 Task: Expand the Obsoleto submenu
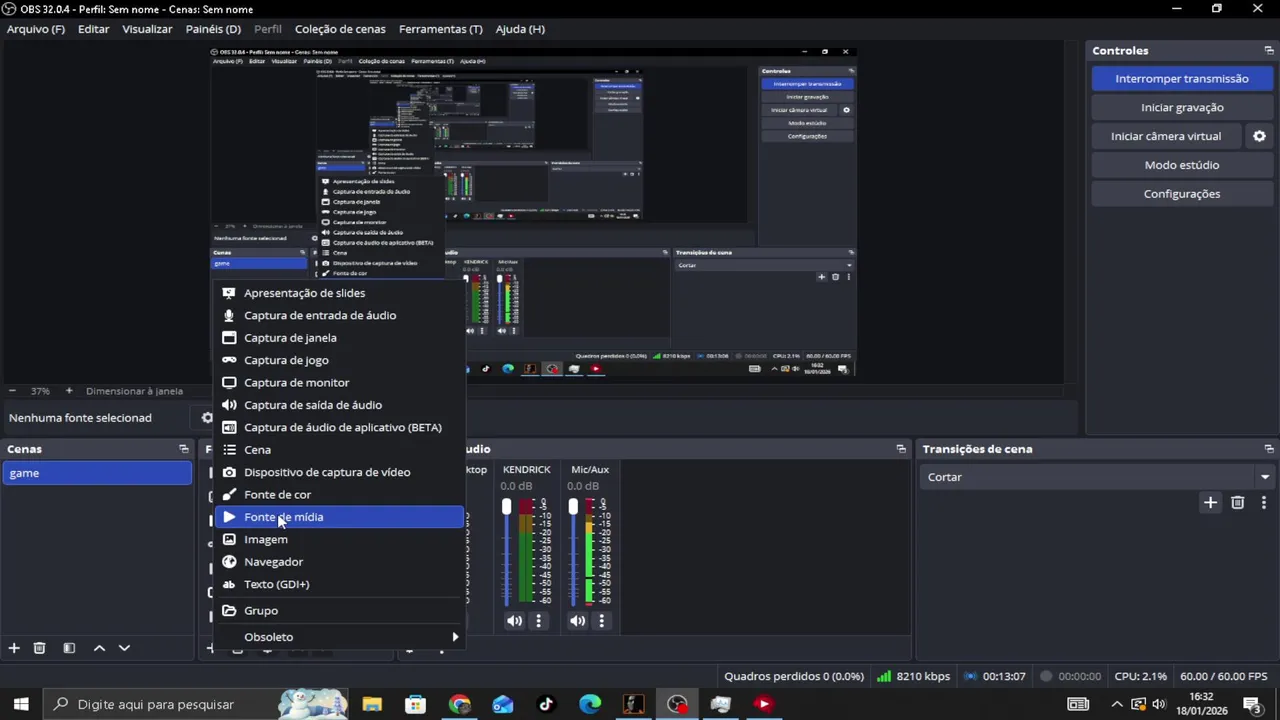(x=339, y=637)
